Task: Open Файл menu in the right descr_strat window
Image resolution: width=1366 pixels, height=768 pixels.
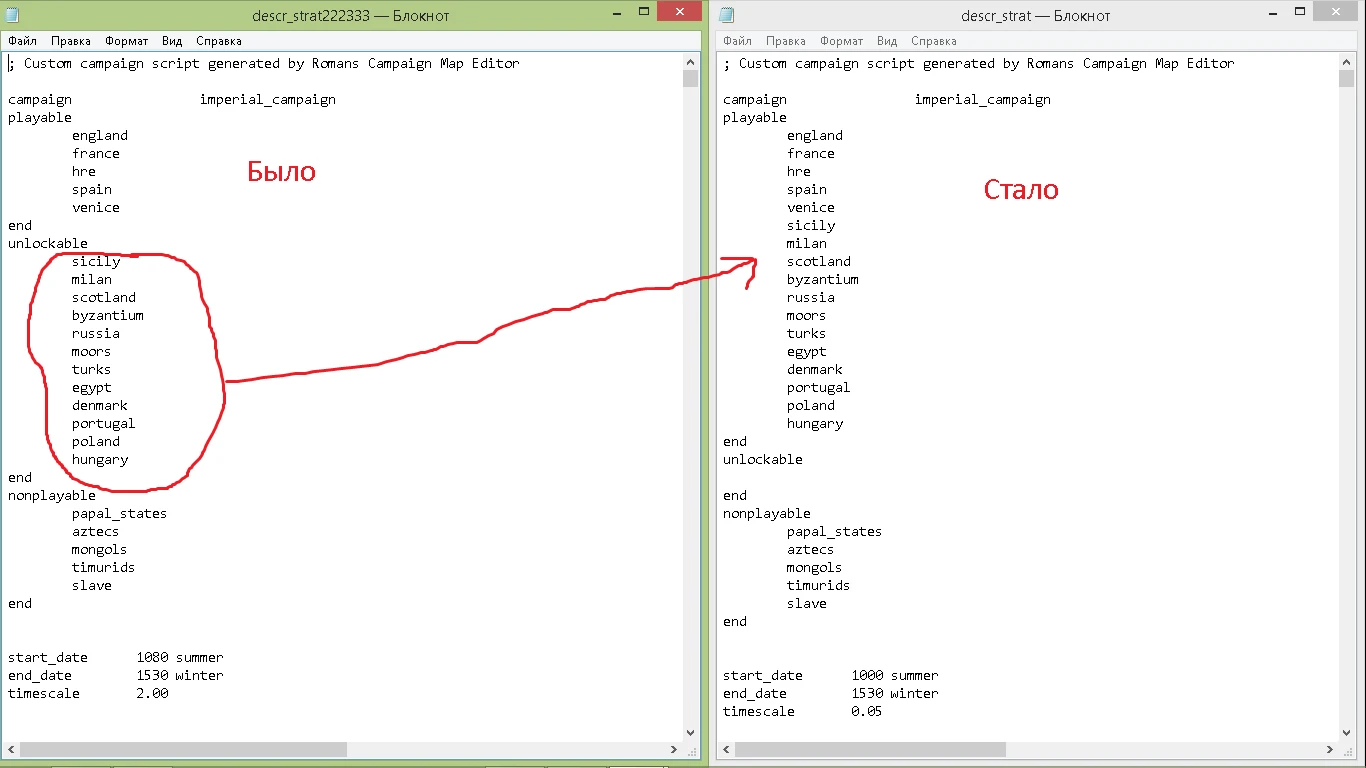Action: click(737, 41)
